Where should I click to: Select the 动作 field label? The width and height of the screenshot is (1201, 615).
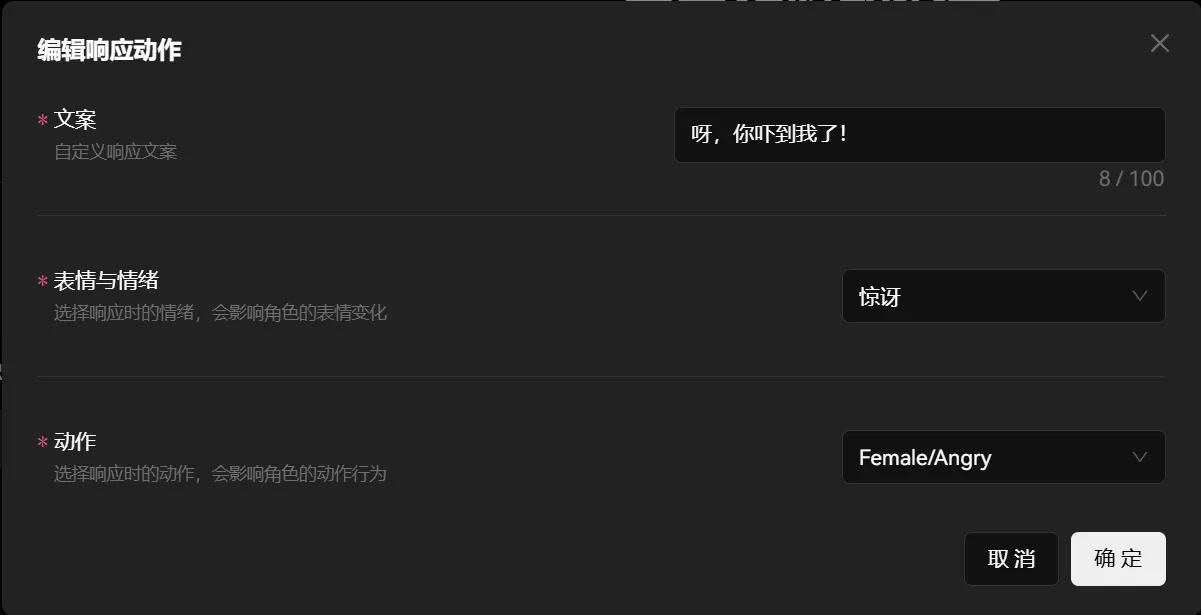coord(75,441)
